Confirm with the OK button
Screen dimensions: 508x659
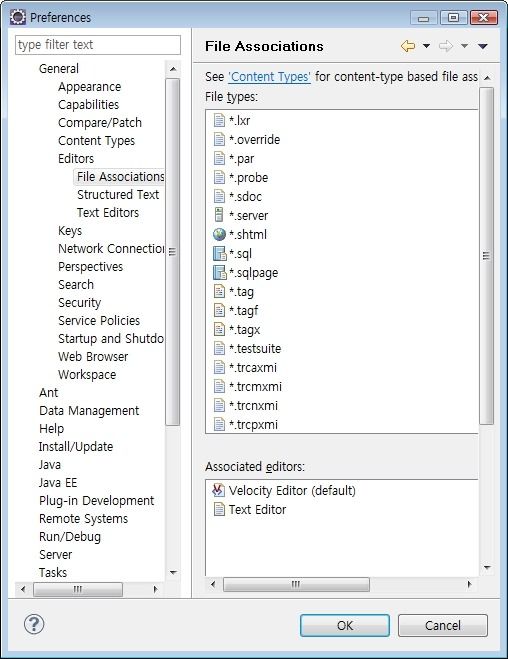click(x=345, y=625)
